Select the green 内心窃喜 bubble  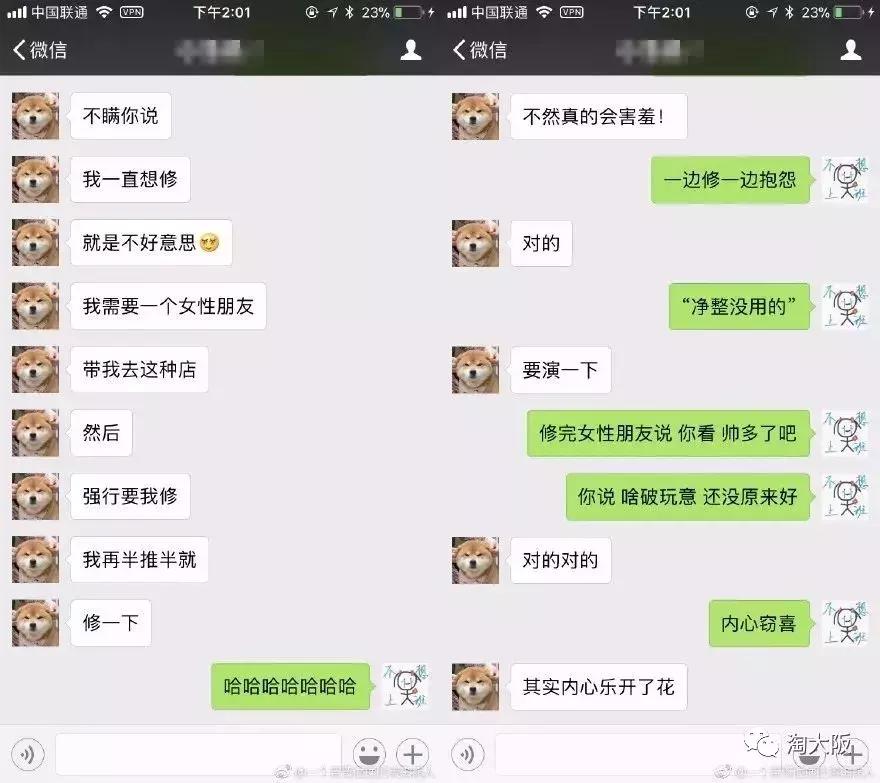pyautogui.click(x=759, y=624)
